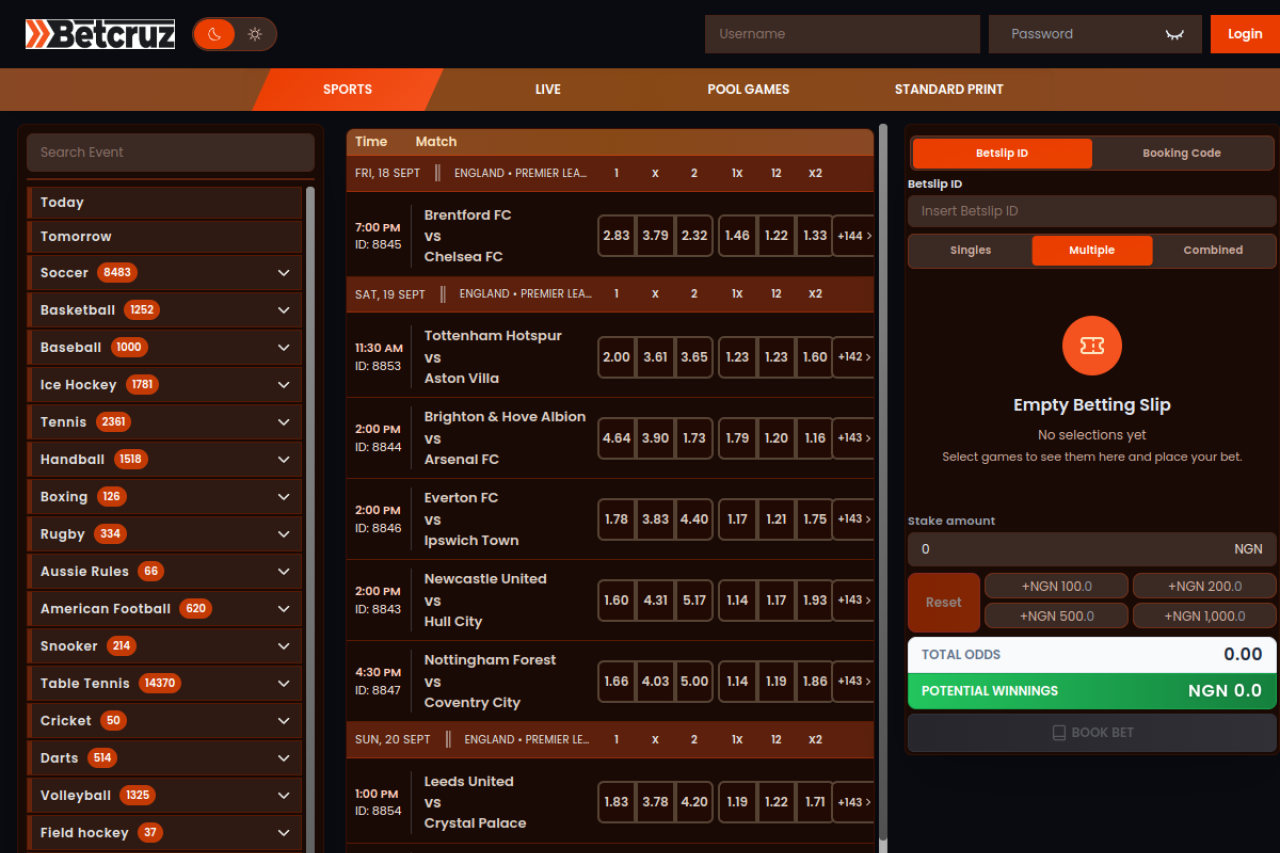Expand the Soccer category chevron

284,273
